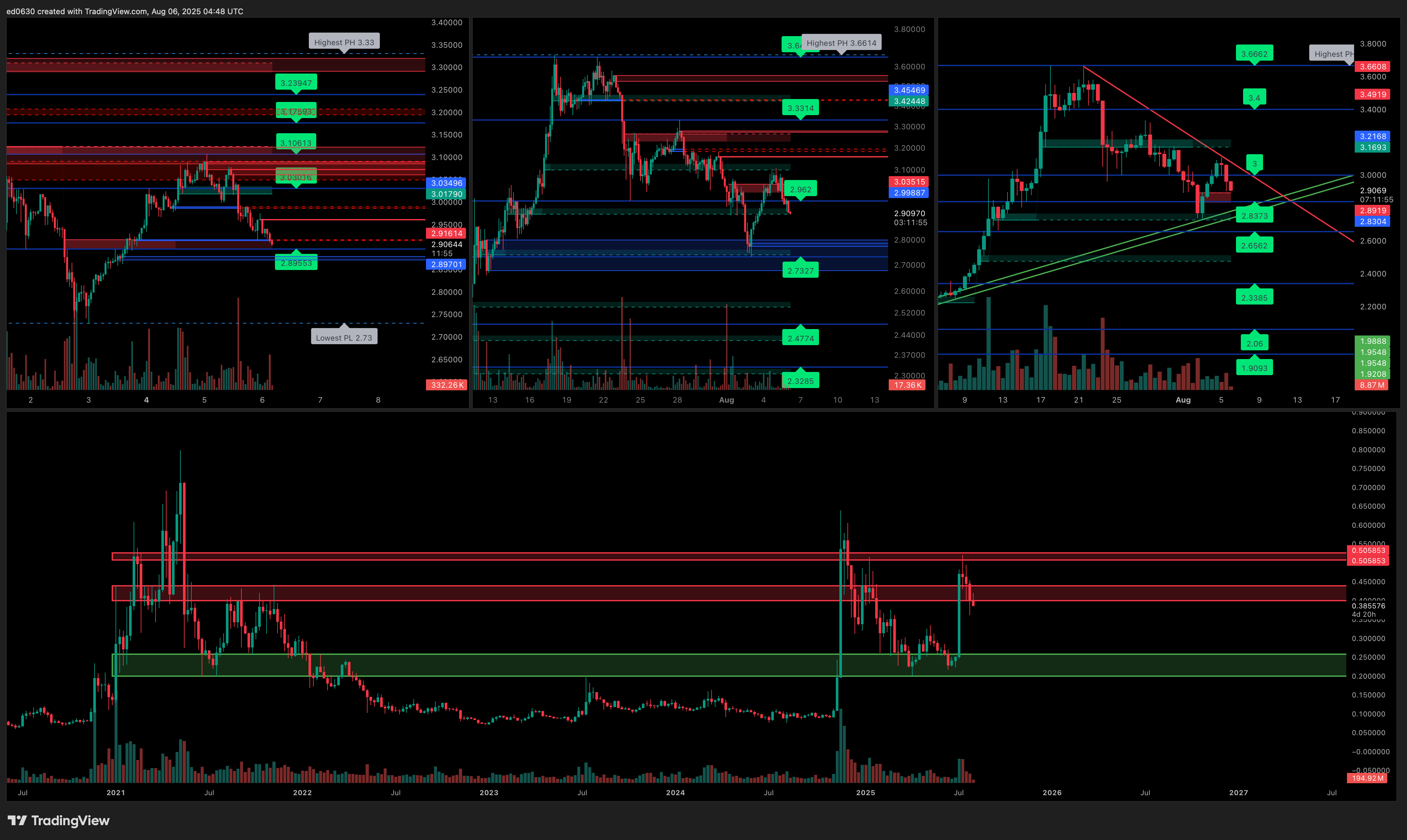Click the 2.90970 current price value
Viewport: 1407px width, 840px height.
tap(909, 214)
